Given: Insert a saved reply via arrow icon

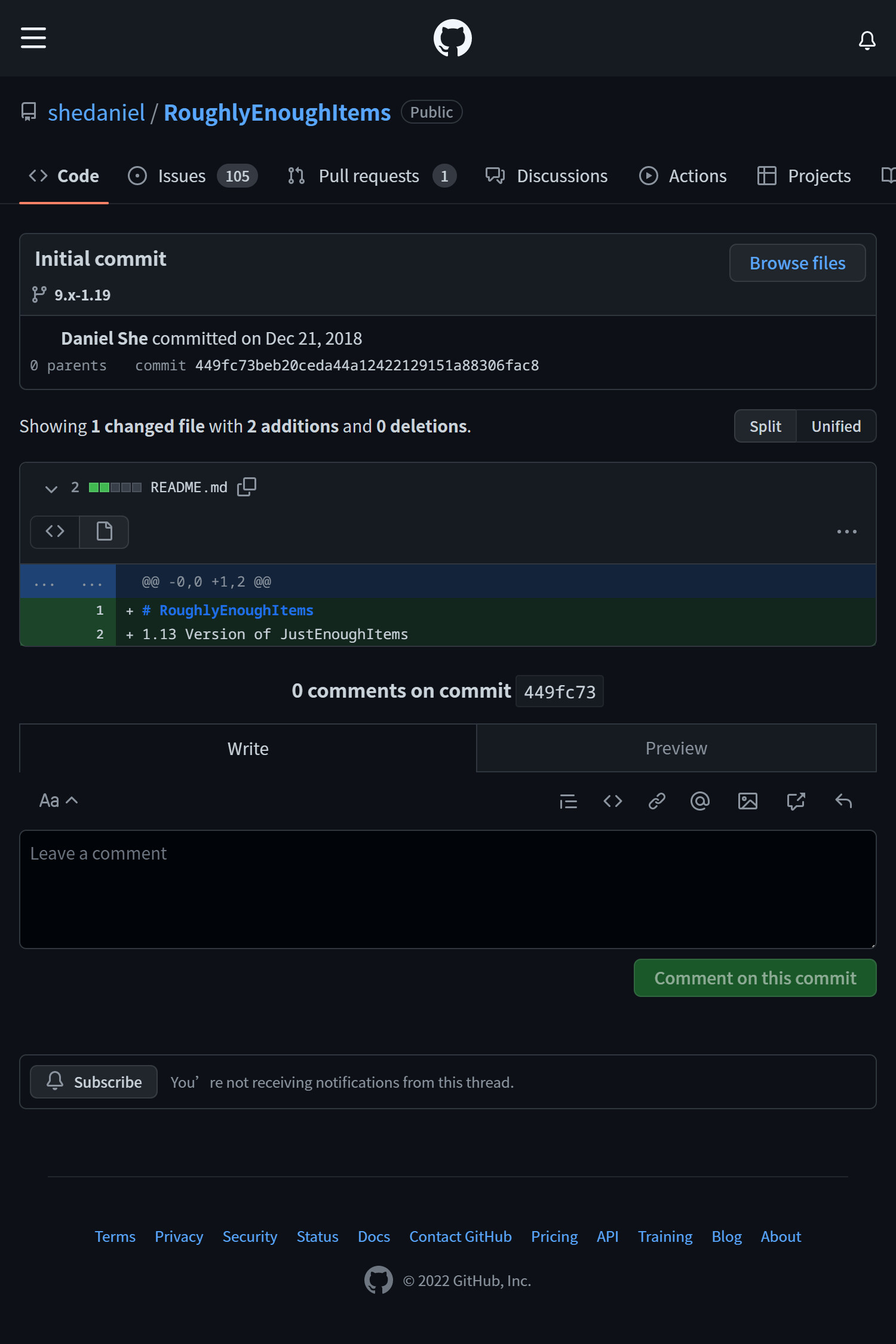Looking at the screenshot, I should [843, 801].
